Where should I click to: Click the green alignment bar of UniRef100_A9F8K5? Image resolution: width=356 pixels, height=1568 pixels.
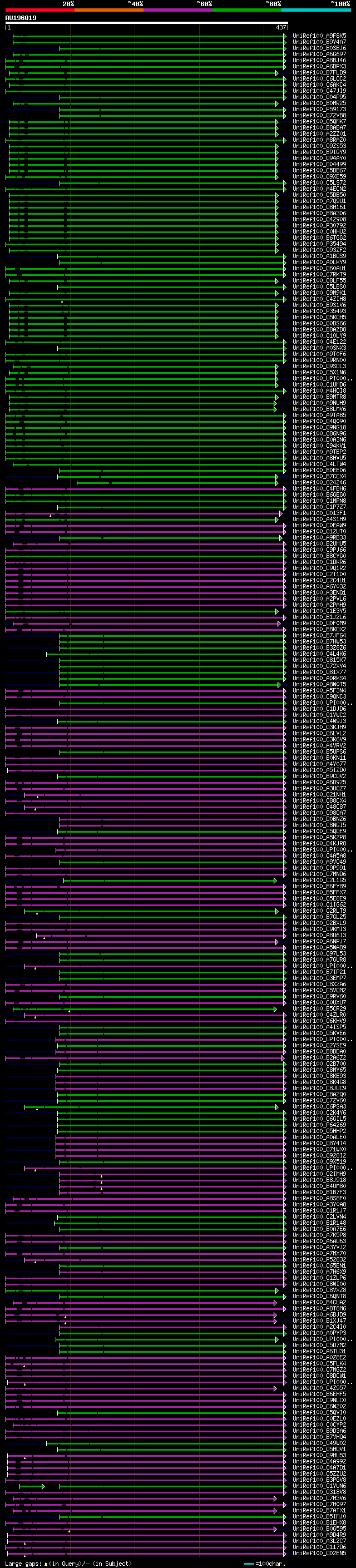pyautogui.click(x=149, y=36)
